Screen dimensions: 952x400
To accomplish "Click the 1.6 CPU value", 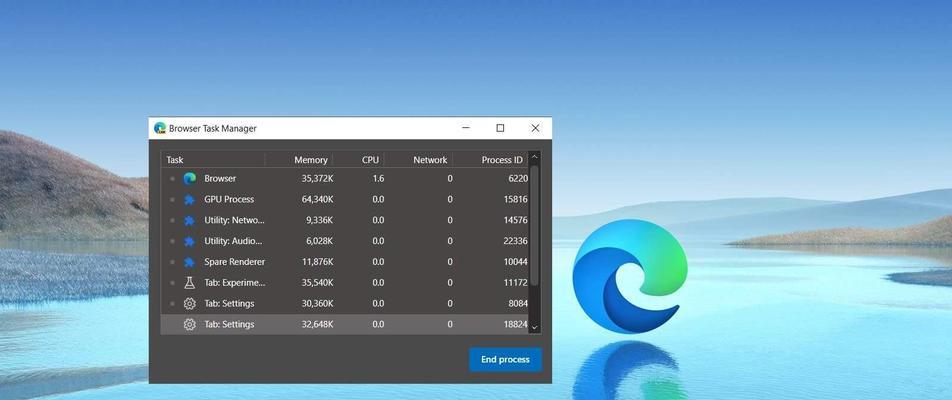I will (378, 178).
